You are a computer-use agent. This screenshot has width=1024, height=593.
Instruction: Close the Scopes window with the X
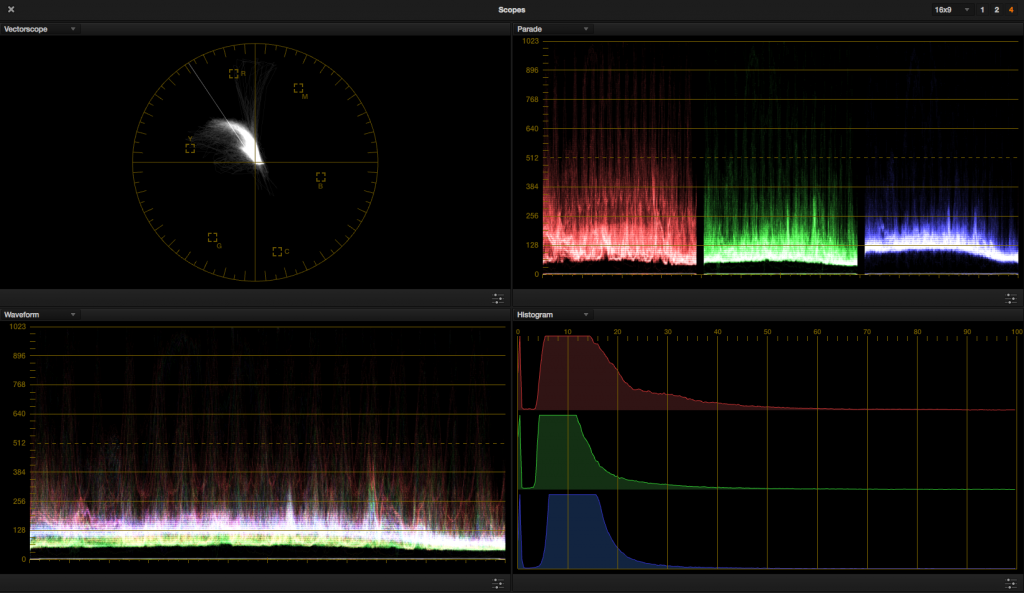pos(10,9)
